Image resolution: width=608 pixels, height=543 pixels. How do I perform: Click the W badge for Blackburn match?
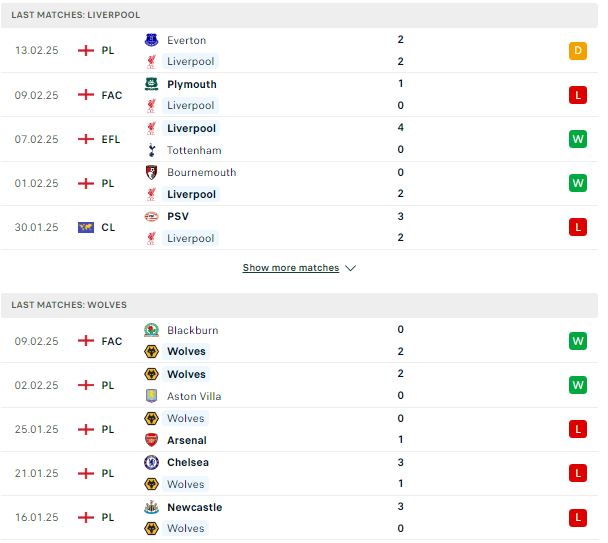tap(578, 341)
